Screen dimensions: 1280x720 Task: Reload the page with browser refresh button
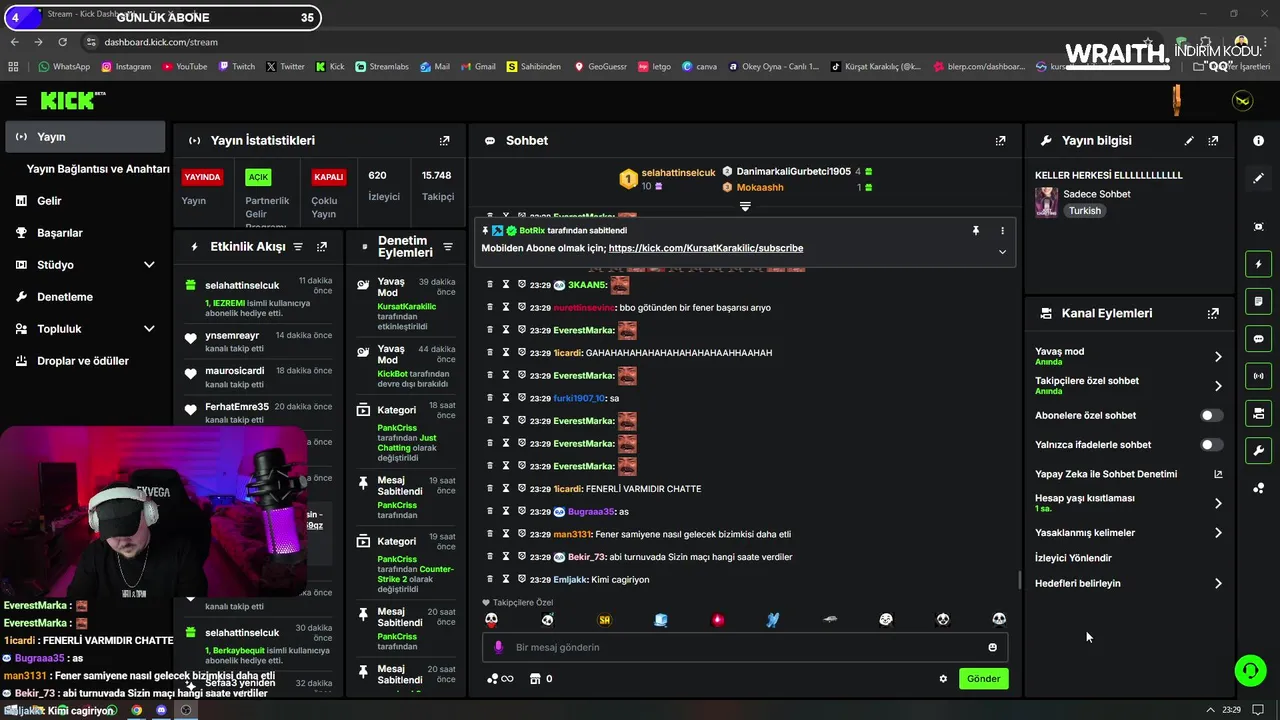tap(62, 42)
